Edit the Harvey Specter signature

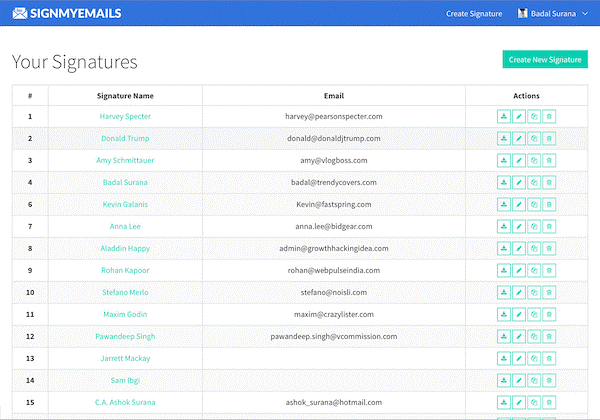click(x=519, y=117)
